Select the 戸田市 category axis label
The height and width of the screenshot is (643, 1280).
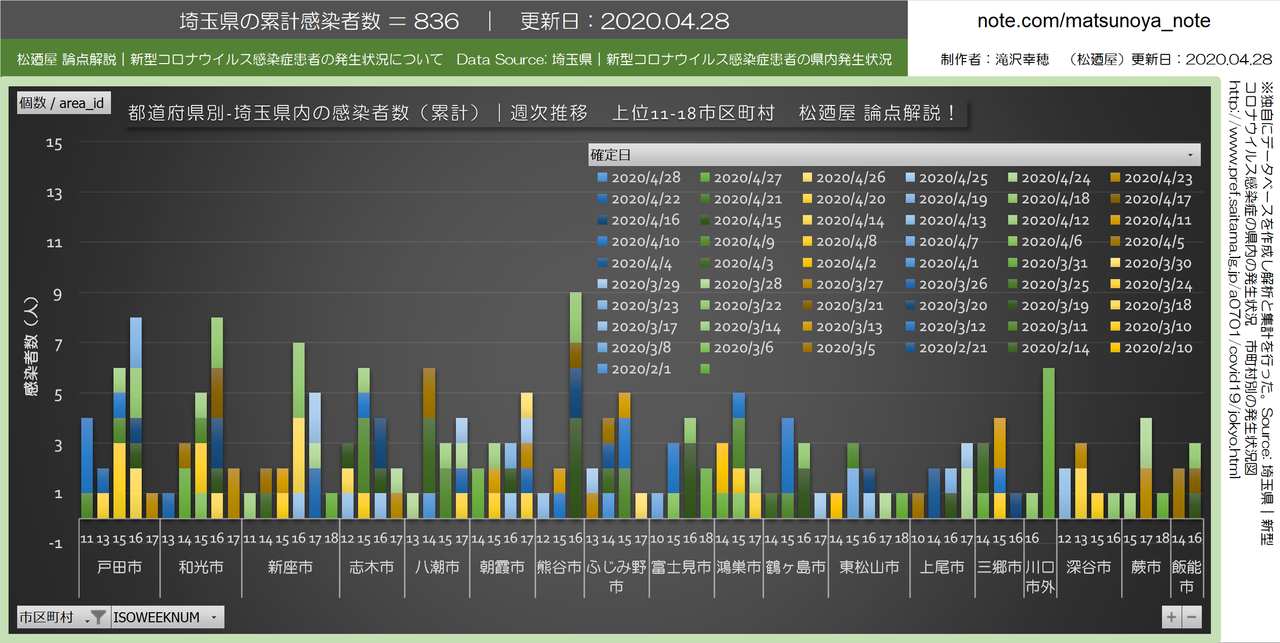pyautogui.click(x=118, y=567)
